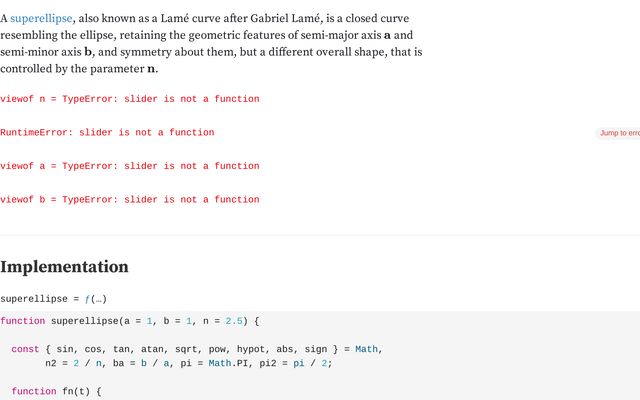This screenshot has height=400, width=640.
Task: Select the viewof a TypeError cell
Action: 130,166
